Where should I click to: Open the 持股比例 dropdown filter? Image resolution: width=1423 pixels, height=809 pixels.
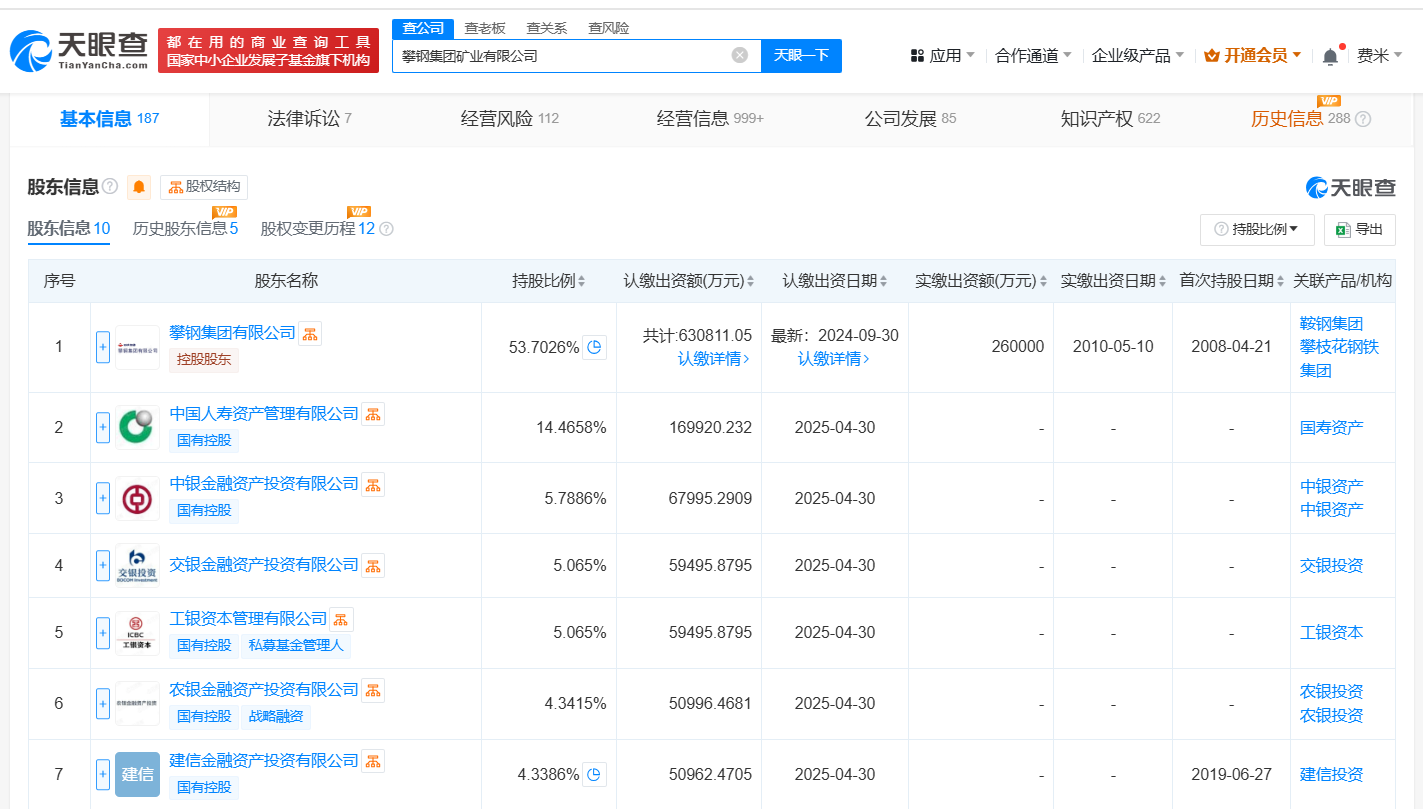pyautogui.click(x=1258, y=229)
